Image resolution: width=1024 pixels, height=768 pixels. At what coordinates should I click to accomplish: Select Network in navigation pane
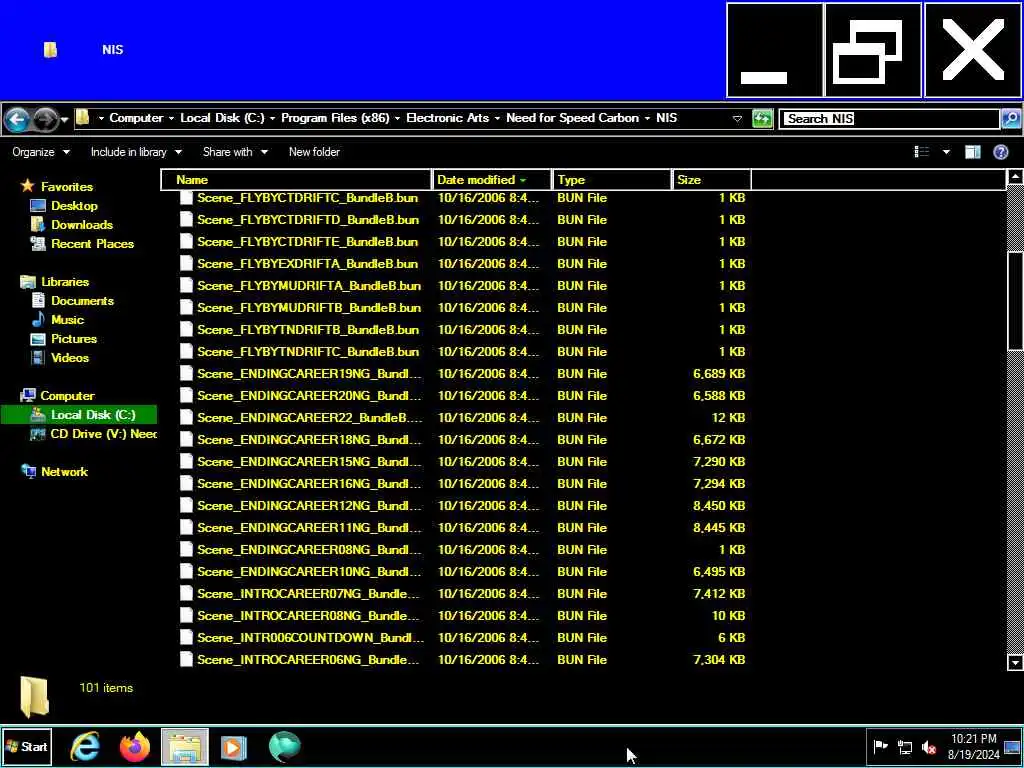[x=64, y=472]
